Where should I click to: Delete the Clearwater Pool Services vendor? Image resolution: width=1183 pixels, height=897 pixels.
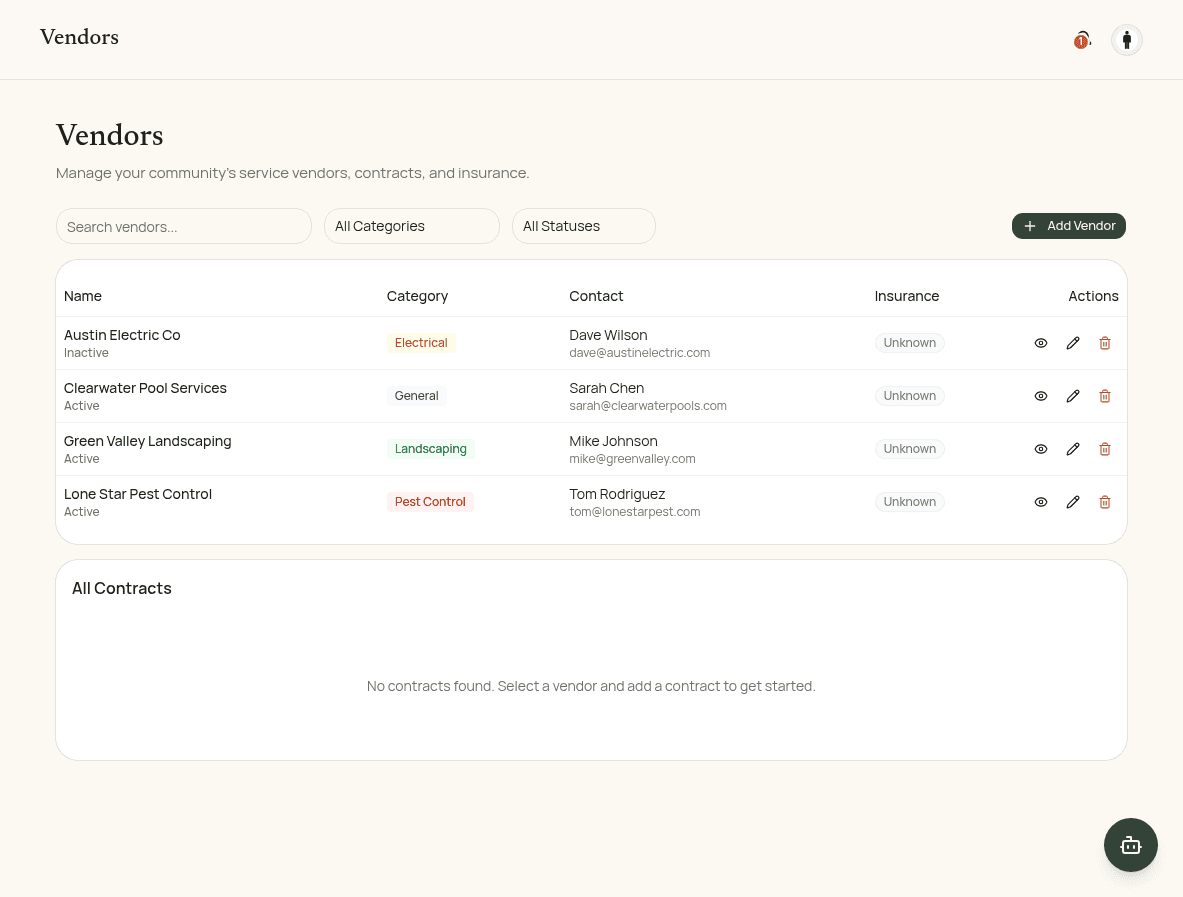[x=1105, y=396]
